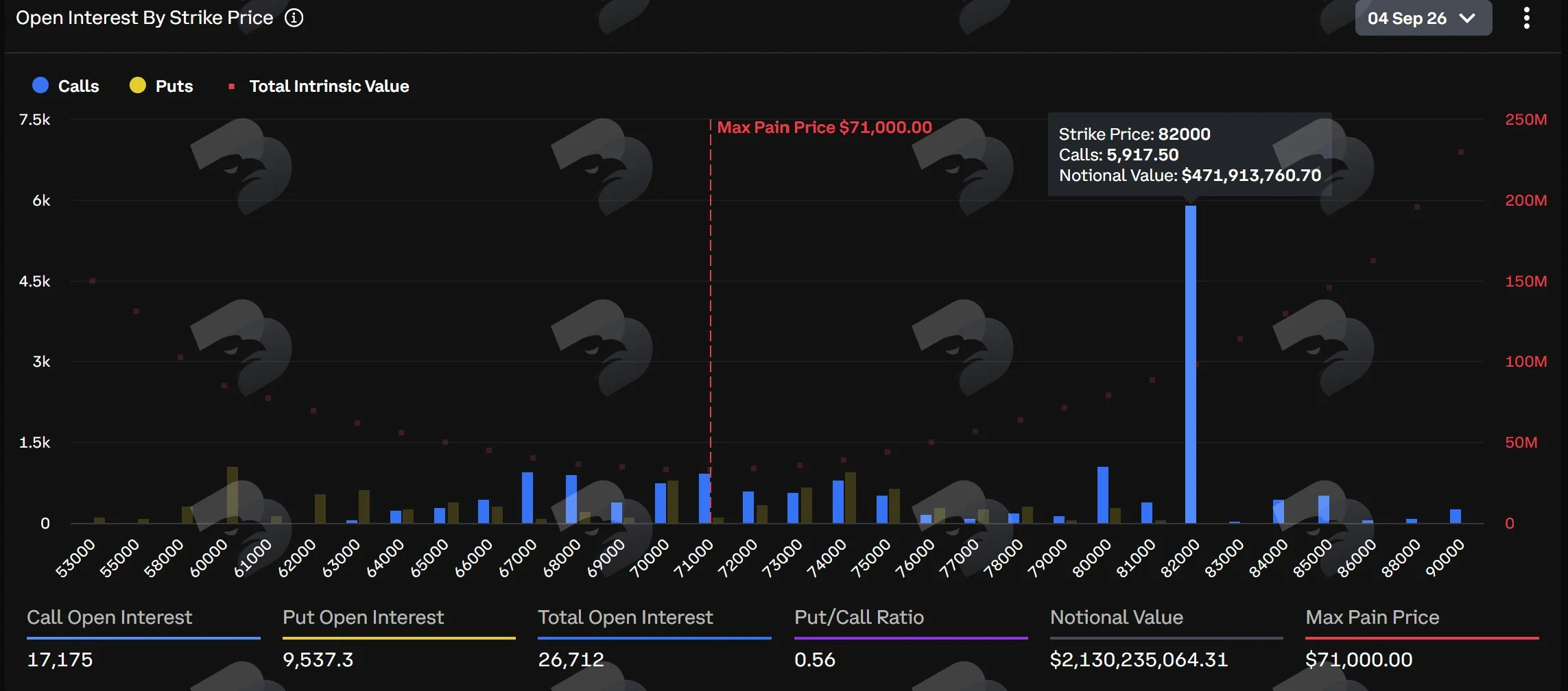The height and width of the screenshot is (691, 1568).
Task: Toggle the Puts series in the legend
Action: pyautogui.click(x=161, y=86)
